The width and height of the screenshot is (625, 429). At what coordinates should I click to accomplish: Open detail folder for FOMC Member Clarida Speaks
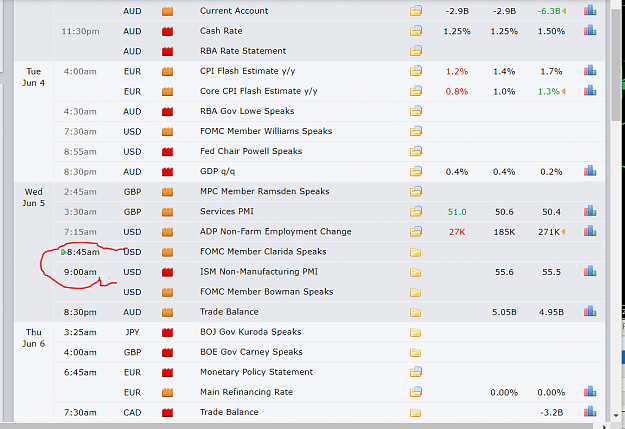tap(415, 252)
